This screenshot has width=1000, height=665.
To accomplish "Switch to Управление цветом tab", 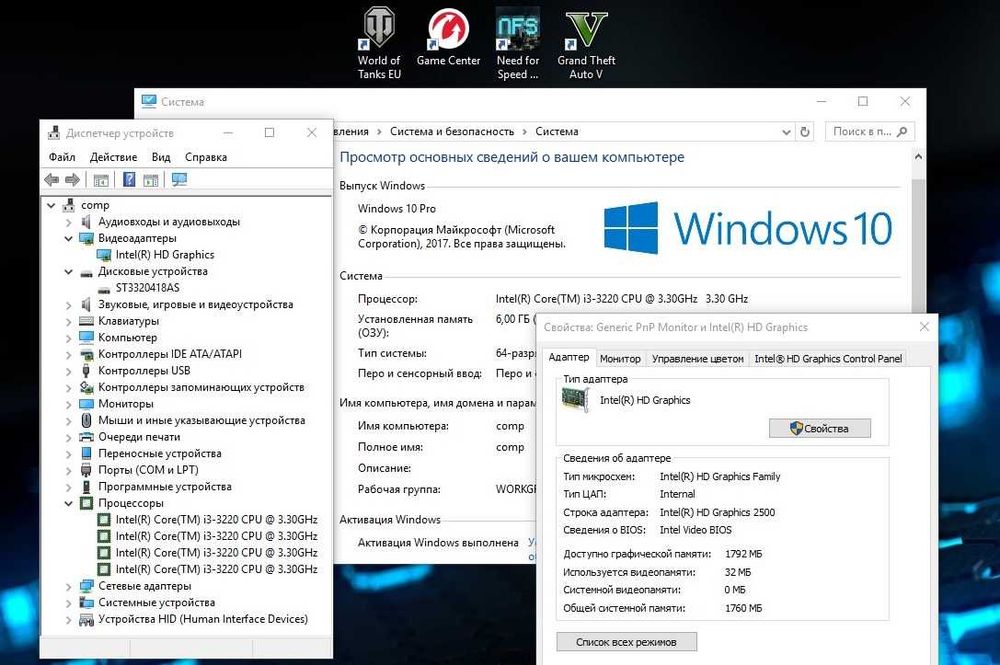I will [x=698, y=359].
